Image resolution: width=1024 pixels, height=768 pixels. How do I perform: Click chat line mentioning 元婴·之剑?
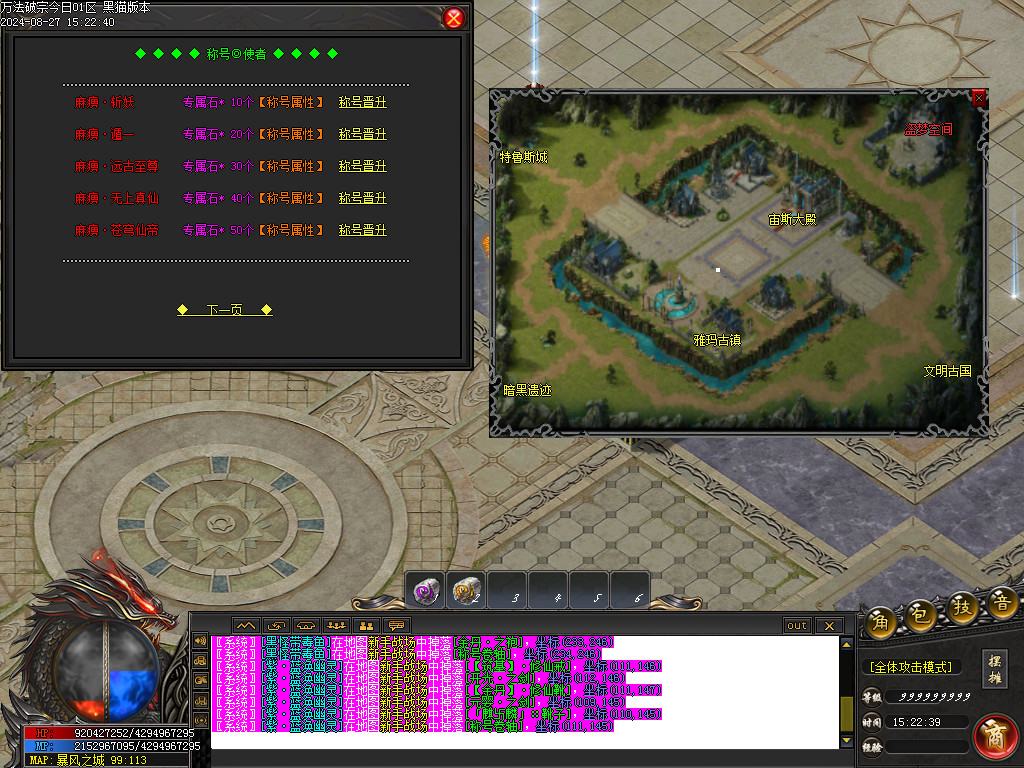[420, 702]
